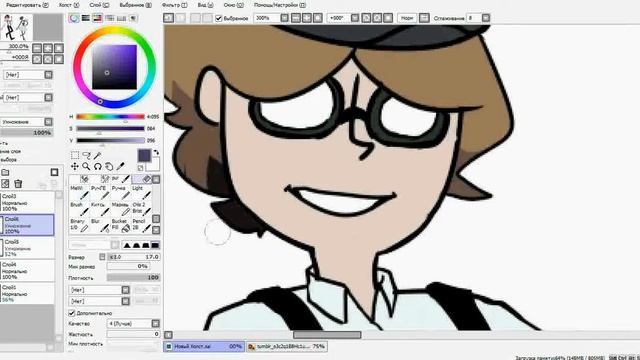This screenshot has width=640, height=360.
Task: Open the Фильтр menu
Action: [174, 5]
